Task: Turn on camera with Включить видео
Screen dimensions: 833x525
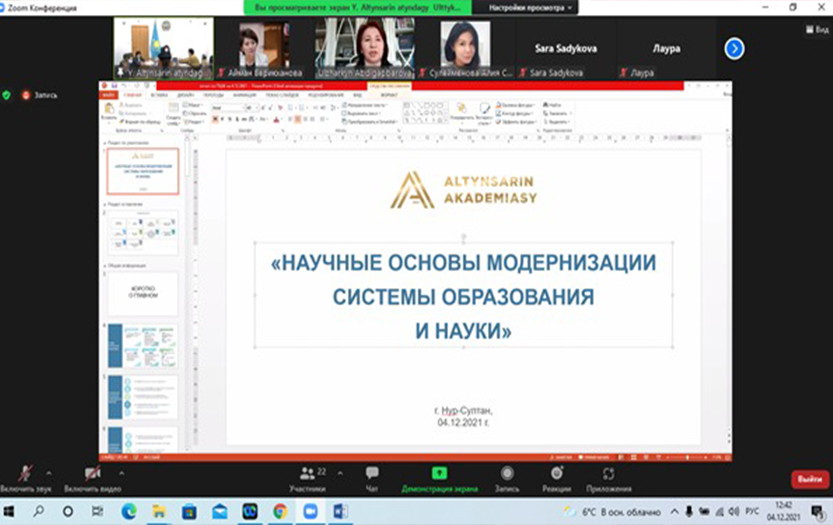Action: point(92,477)
